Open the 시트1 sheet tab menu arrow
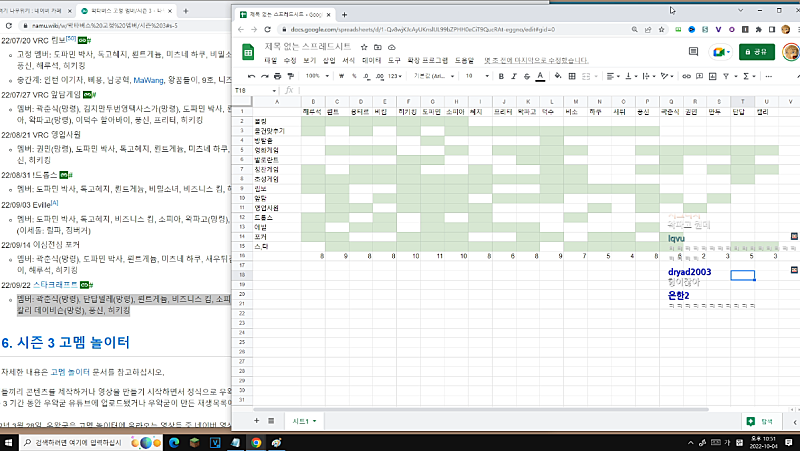This screenshot has width=800, height=451. pos(315,421)
